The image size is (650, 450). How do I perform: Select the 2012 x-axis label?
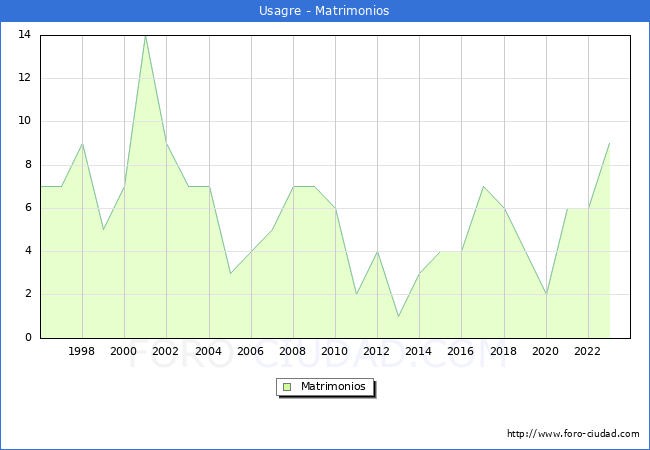[377, 351]
